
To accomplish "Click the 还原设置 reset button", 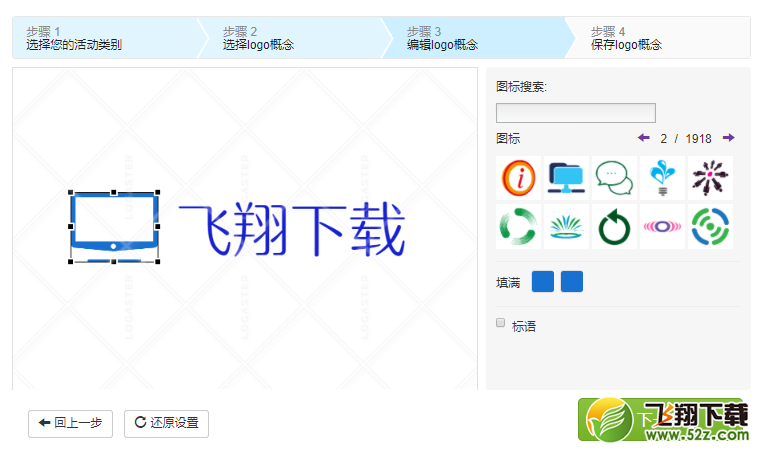I will tap(166, 423).
